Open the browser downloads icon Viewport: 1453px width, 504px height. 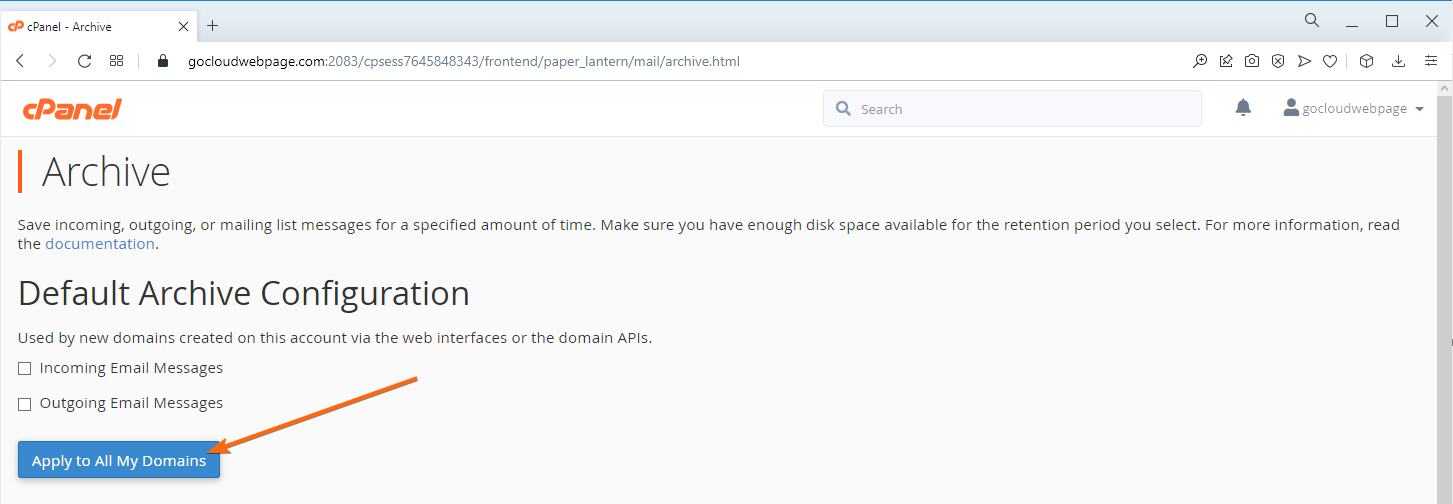[1399, 61]
